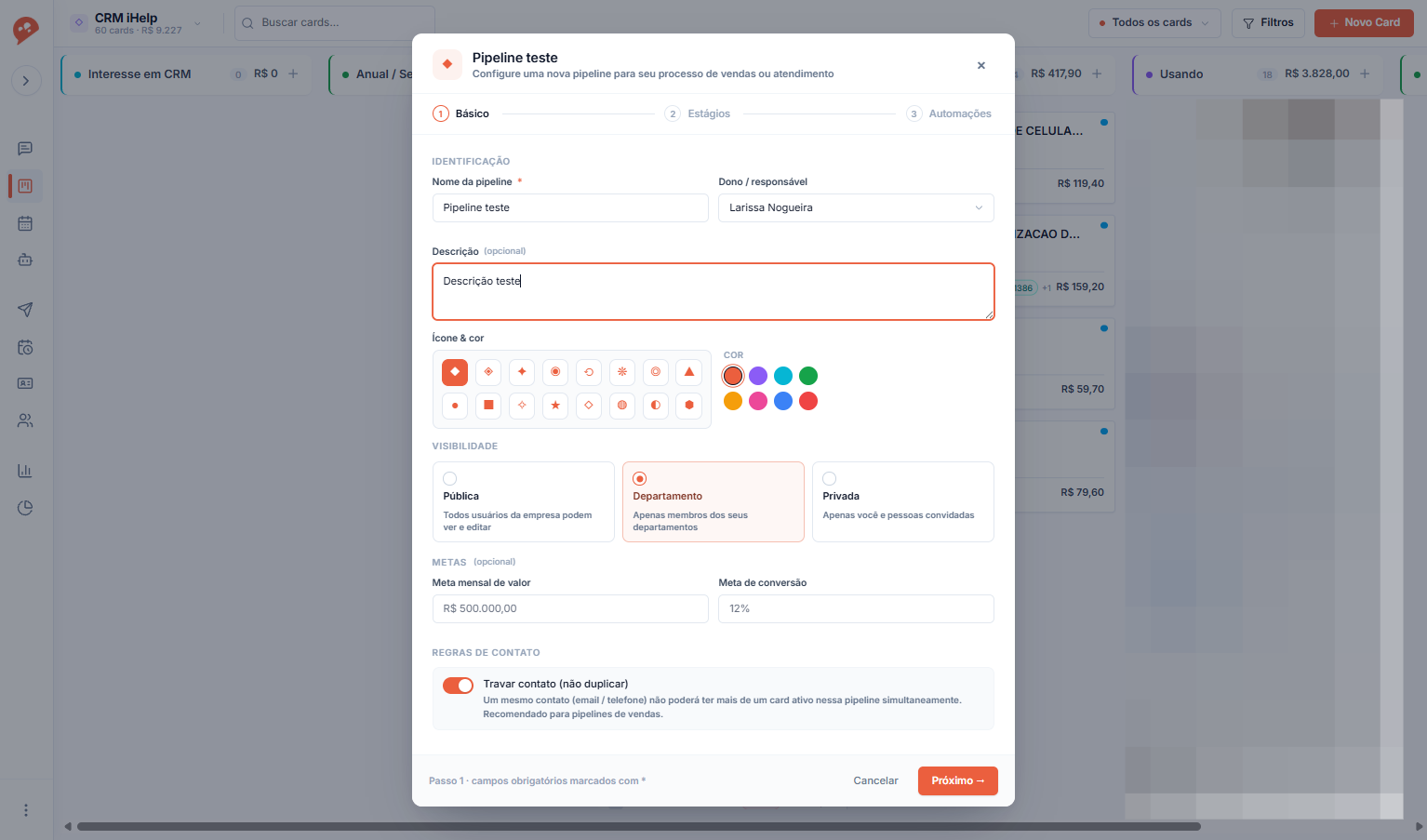Viewport: 1427px width, 840px height.
Task: Pick the solid square pipeline icon
Action: pos(488,406)
